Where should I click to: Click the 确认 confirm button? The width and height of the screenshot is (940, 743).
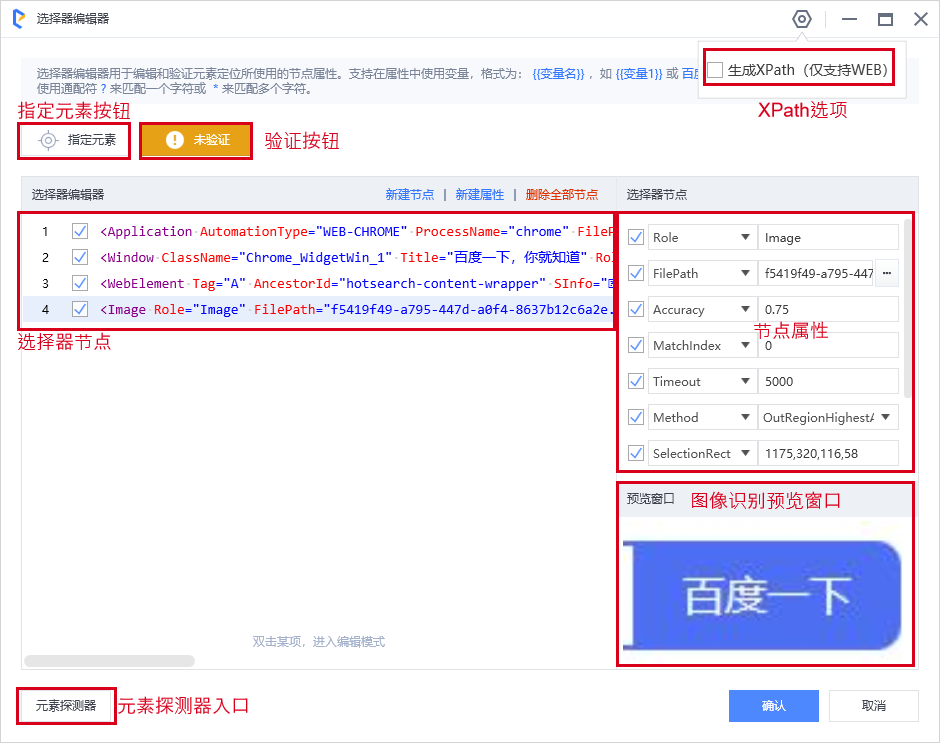[773, 706]
